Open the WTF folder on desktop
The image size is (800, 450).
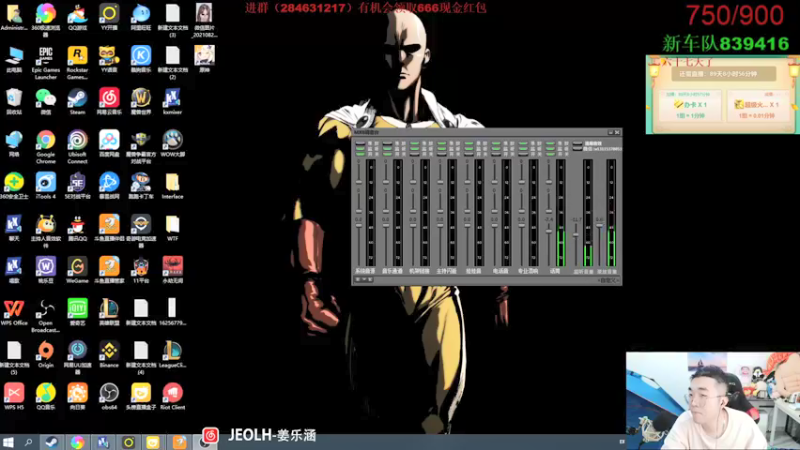[172, 228]
